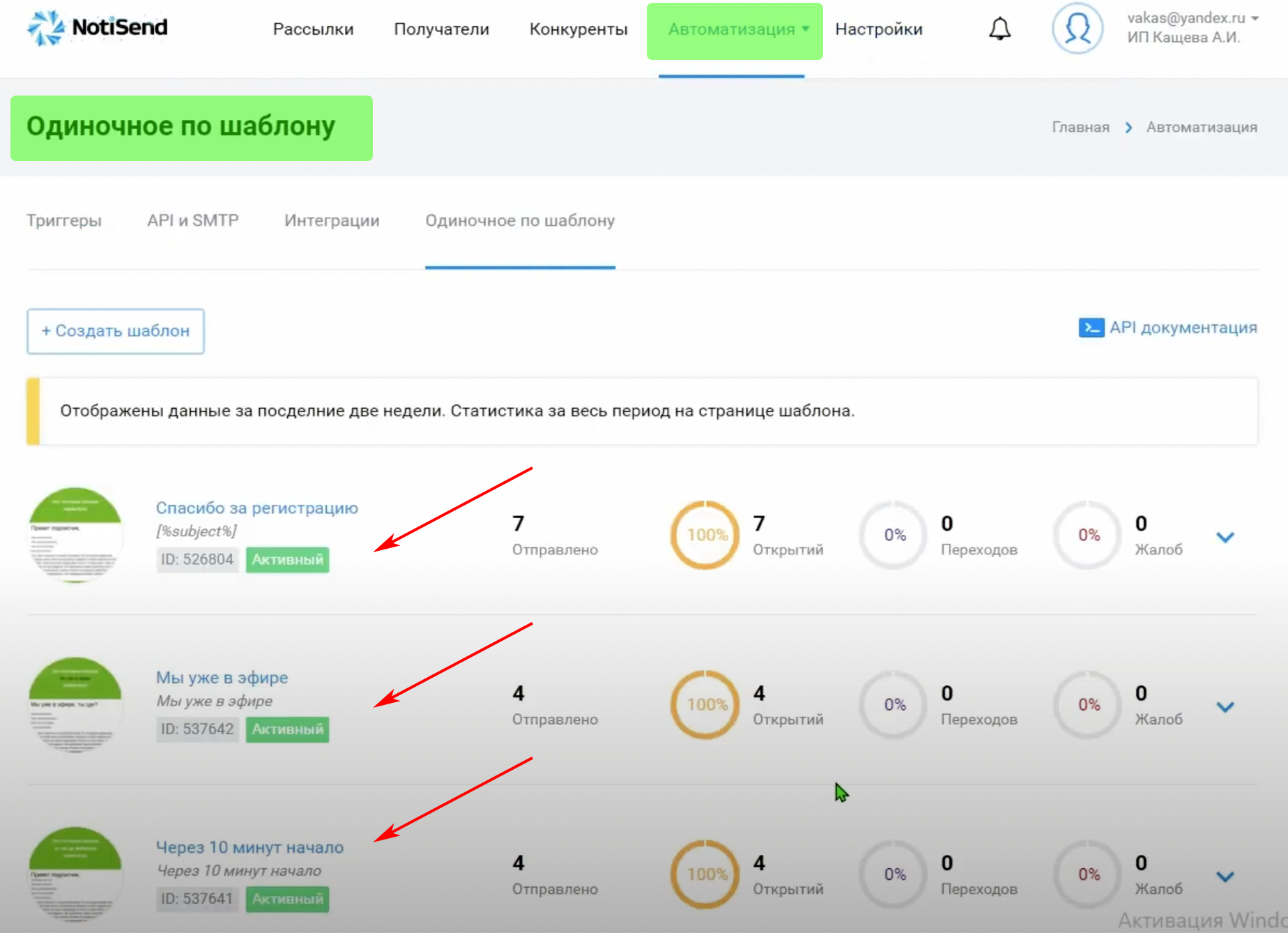1288x933 pixels.
Task: Open notifications bell icon
Action: [x=999, y=29]
